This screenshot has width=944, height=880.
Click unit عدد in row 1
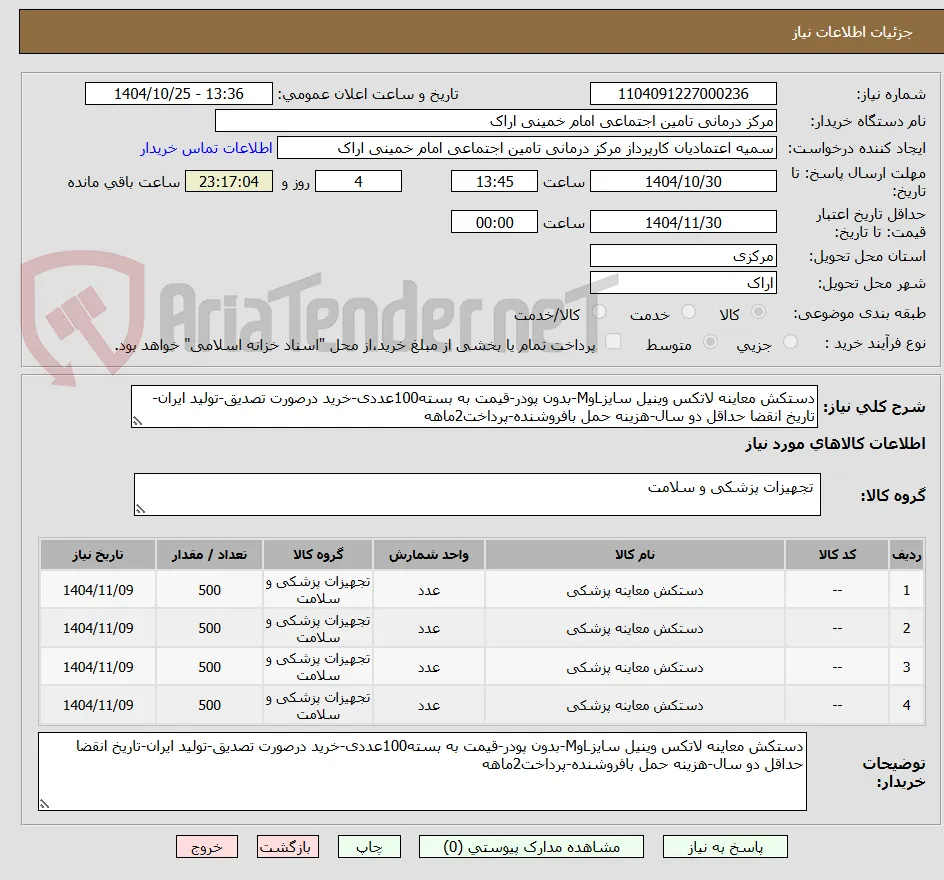pos(429,590)
